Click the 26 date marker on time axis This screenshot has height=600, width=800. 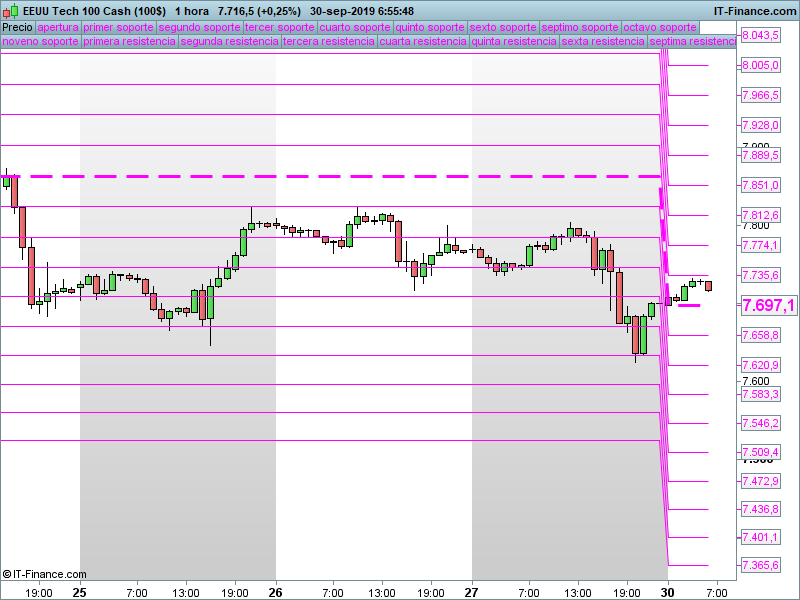pyautogui.click(x=276, y=593)
